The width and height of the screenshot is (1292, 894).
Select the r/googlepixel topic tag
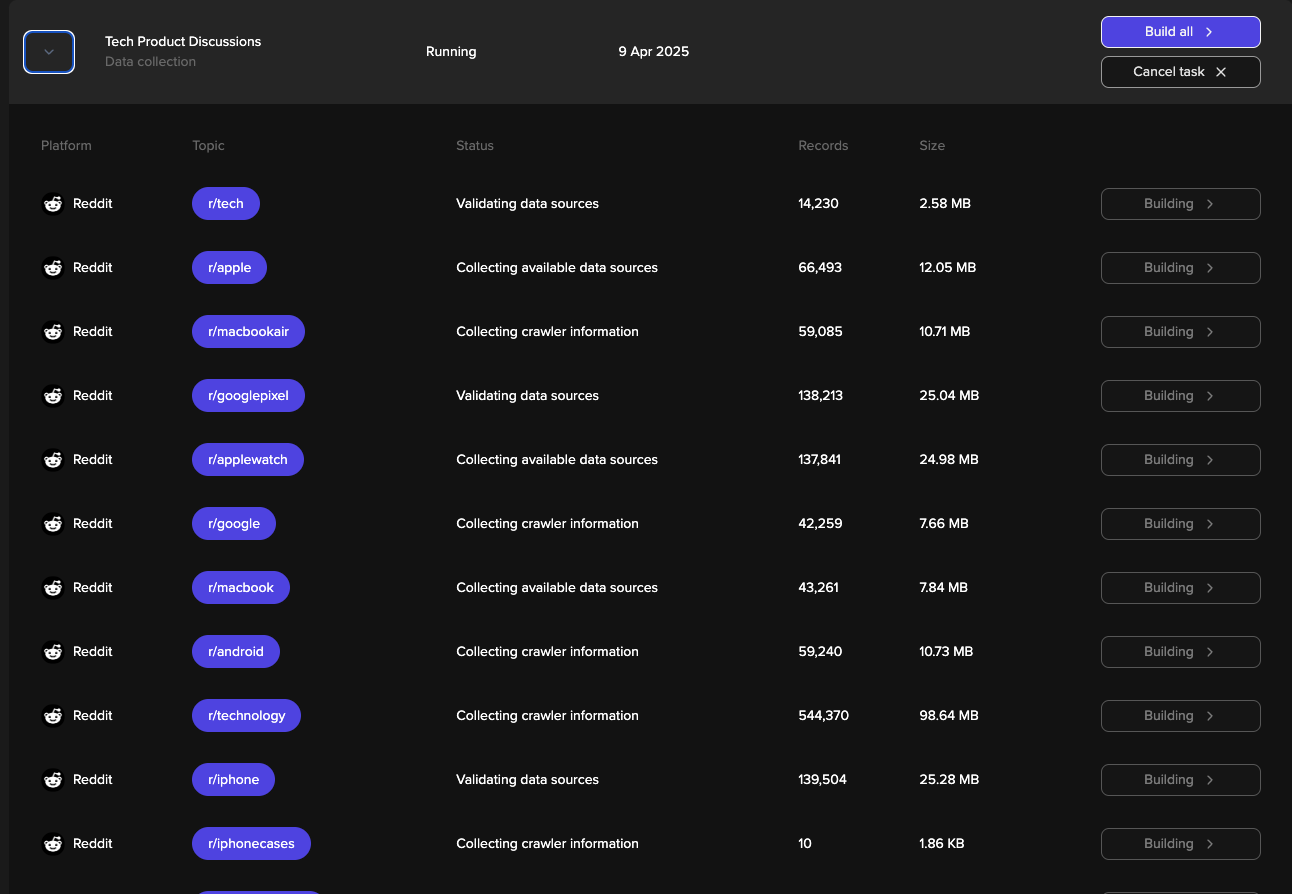pyautogui.click(x=248, y=396)
